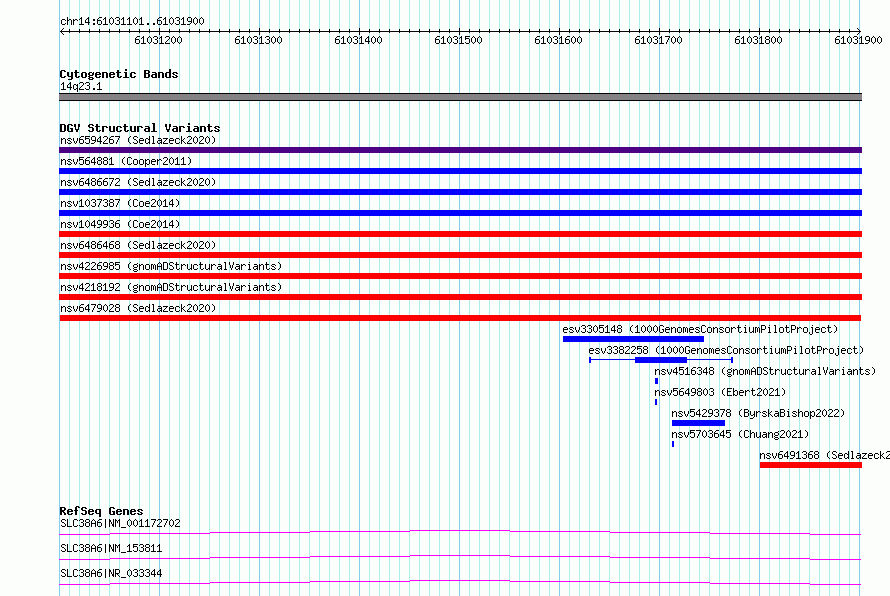The image size is (890, 596).
Task: Open nsv6479028 (Sedlazeck2020) variant label
Action: coord(138,308)
